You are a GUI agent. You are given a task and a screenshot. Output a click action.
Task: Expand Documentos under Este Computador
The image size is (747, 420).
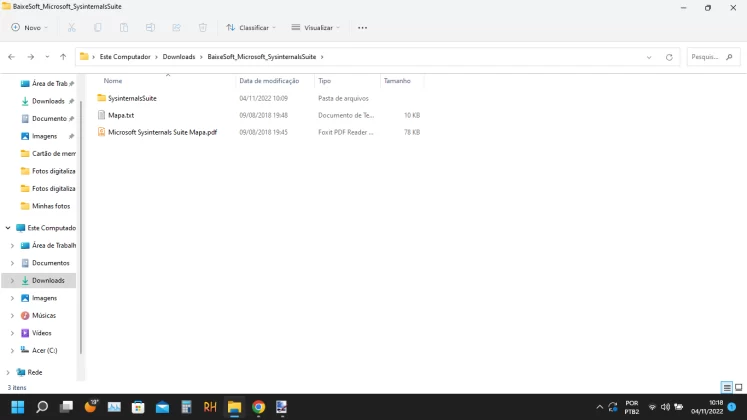pos(12,263)
